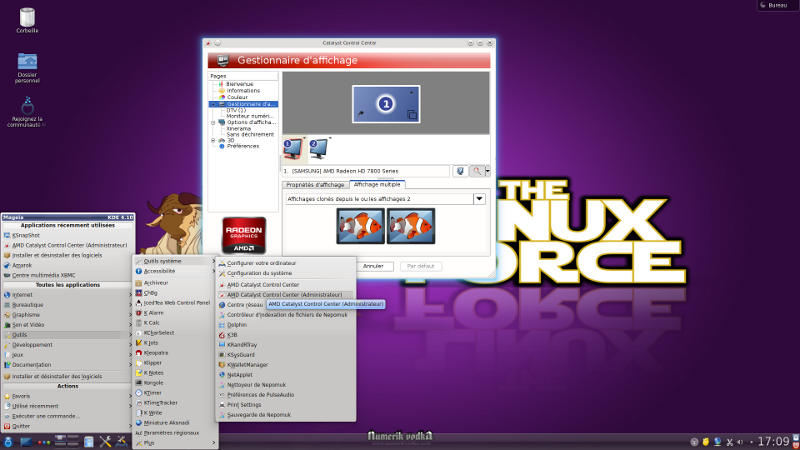Open the small arrow menu on display 1 block
Screen dimensions: 800x450
[x=411, y=92]
